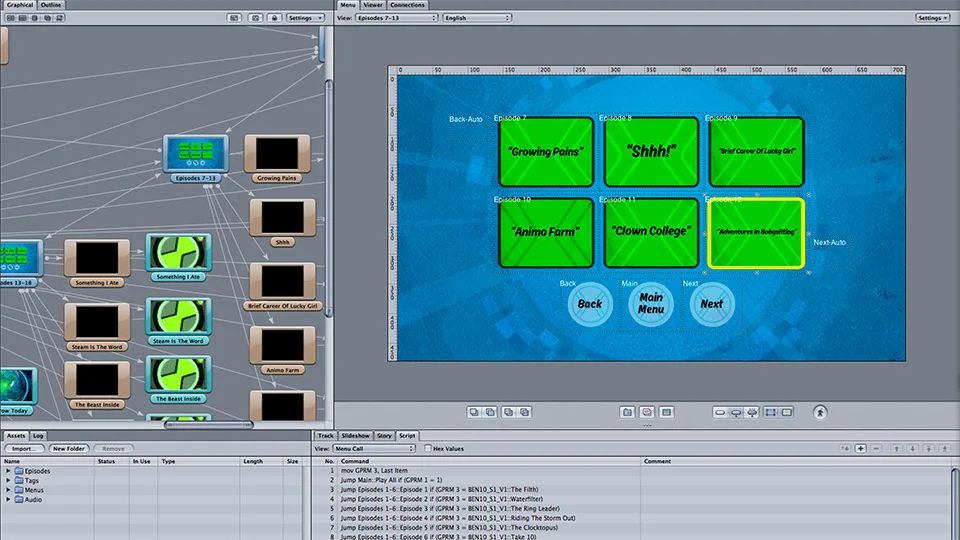The height and width of the screenshot is (540, 960).
Task: Open the English language dropdown
Action: (477, 18)
